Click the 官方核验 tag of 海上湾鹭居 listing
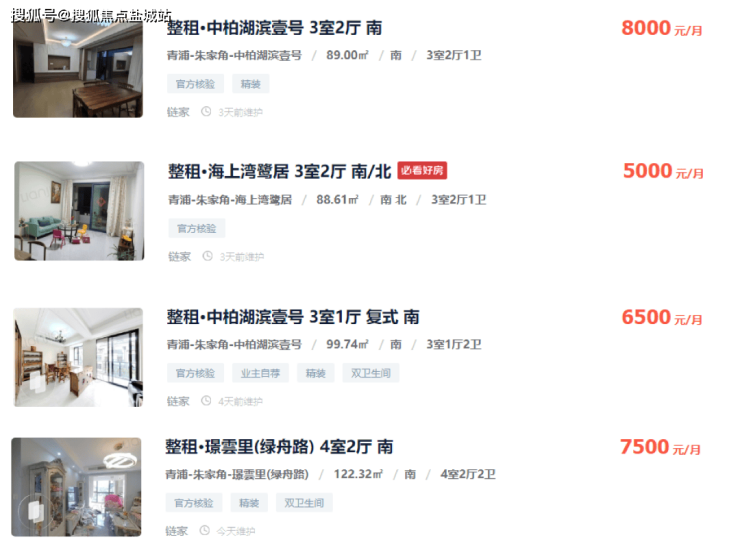This screenshot has width=740, height=557. coord(197,229)
